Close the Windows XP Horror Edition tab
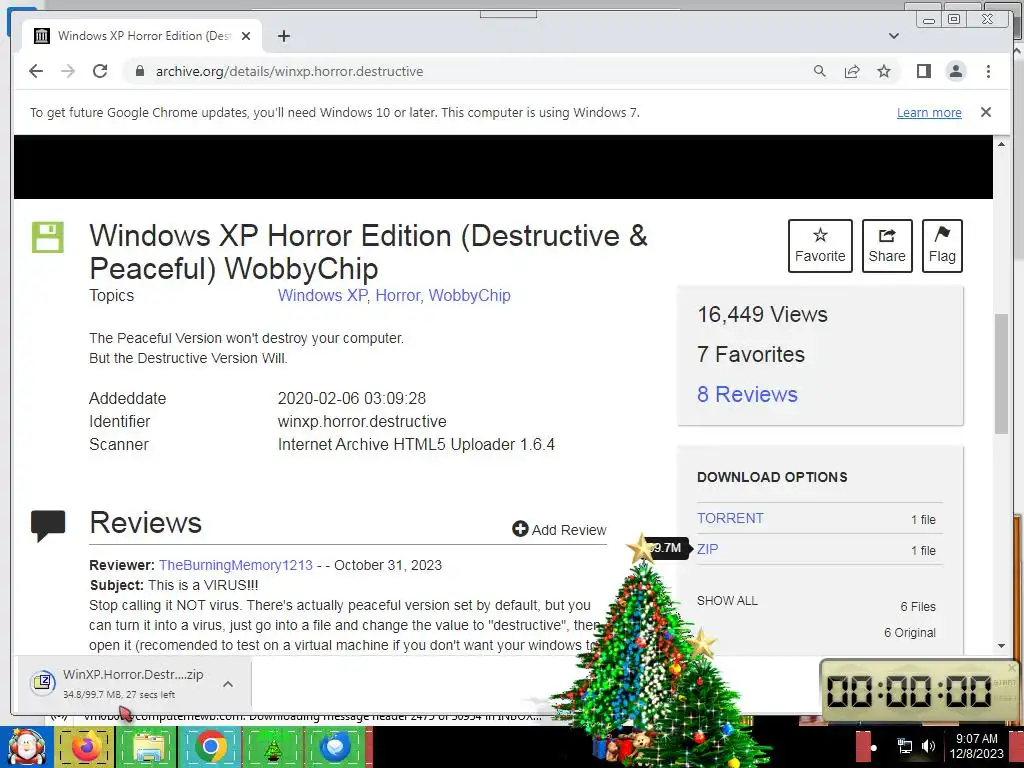Screen dimensions: 1024x768 pyautogui.click(x=246, y=36)
